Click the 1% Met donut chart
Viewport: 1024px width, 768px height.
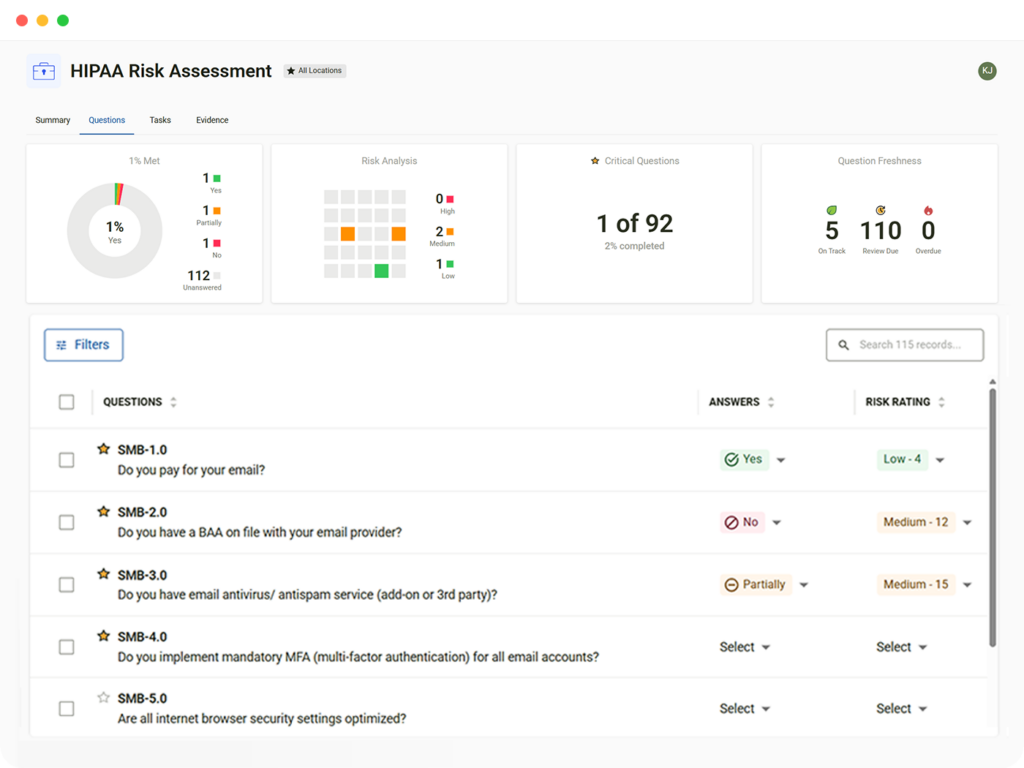[114, 231]
